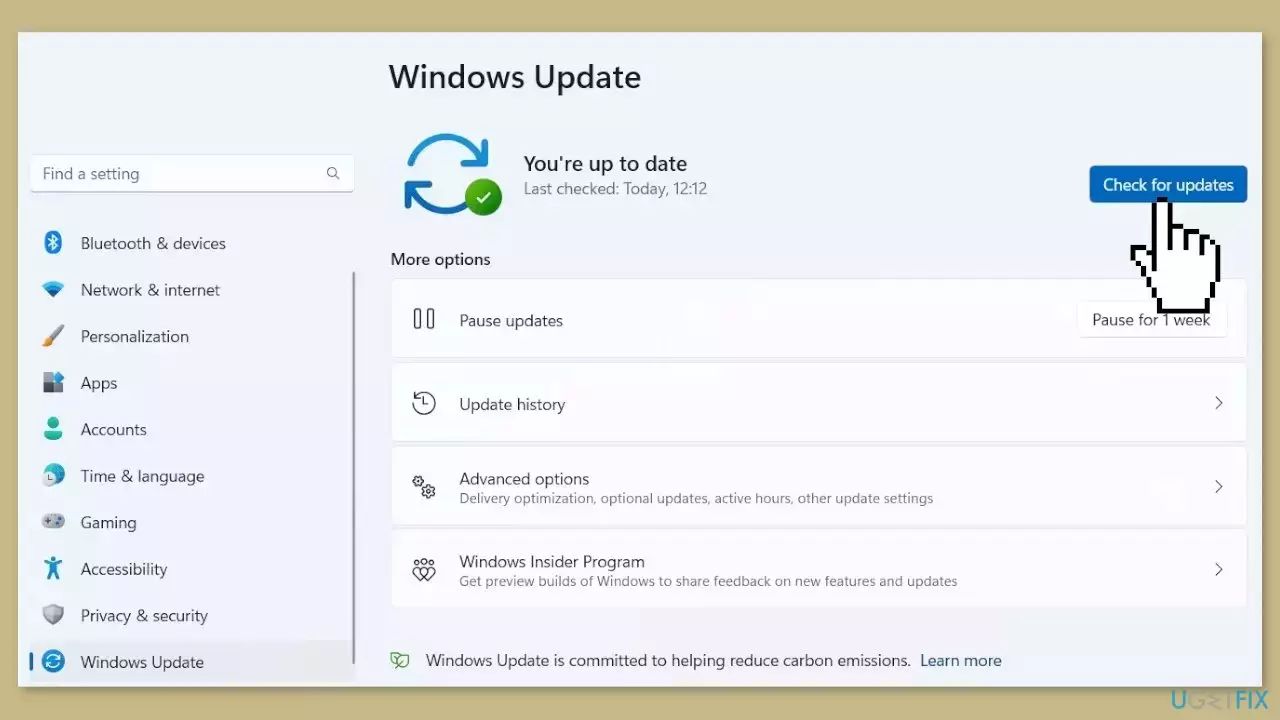
Task: Click the Network & internet Wi-Fi icon
Action: [x=53, y=290]
